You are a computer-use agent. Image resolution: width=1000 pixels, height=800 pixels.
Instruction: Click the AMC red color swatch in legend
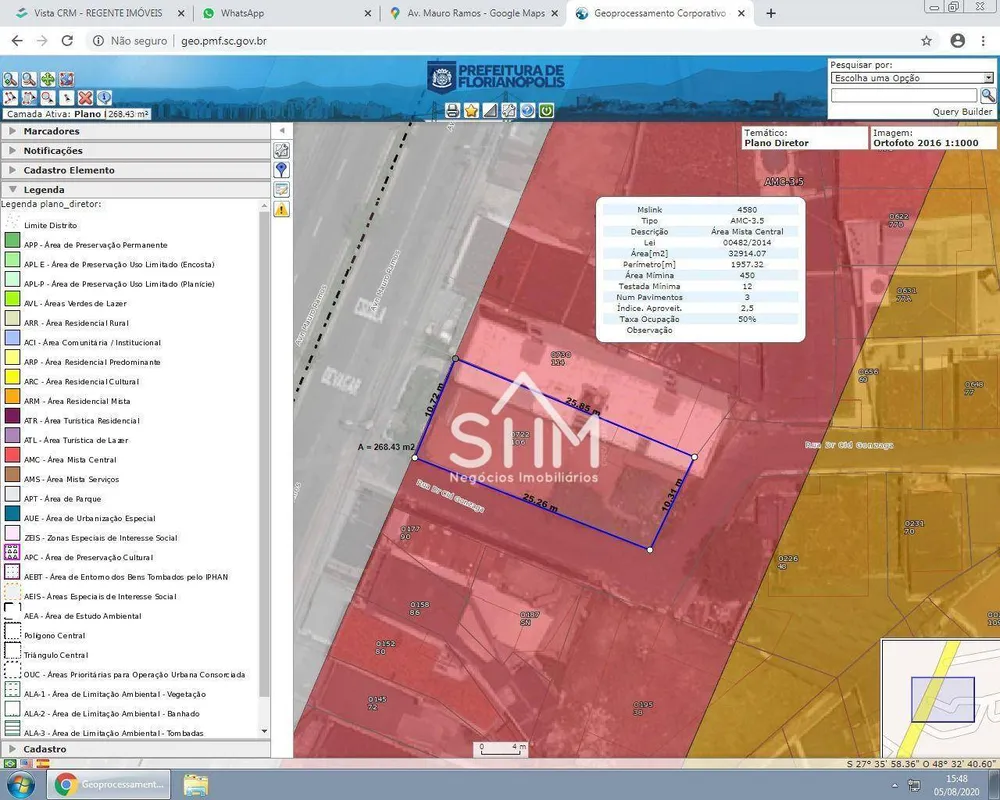click(x=12, y=455)
